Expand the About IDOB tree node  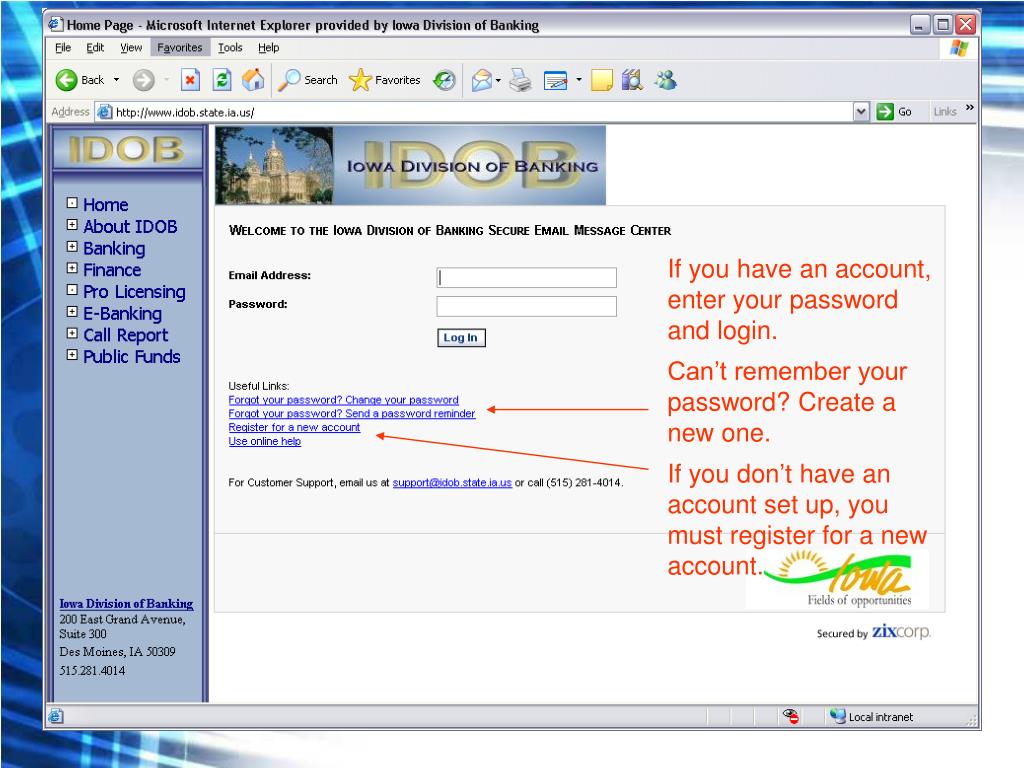[x=72, y=225]
